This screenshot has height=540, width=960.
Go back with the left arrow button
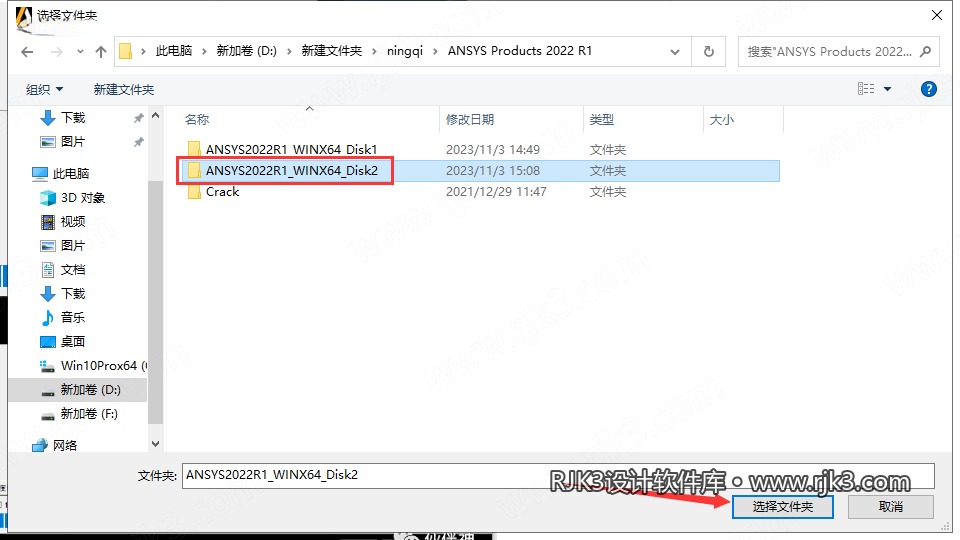tap(27, 52)
